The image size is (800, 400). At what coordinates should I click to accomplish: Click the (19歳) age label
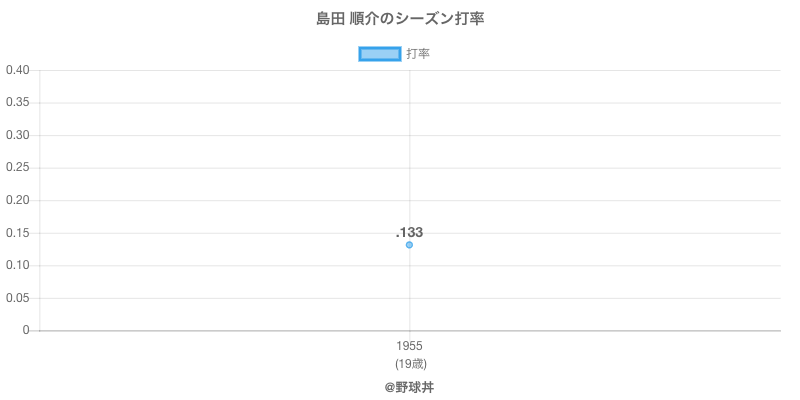(409, 363)
